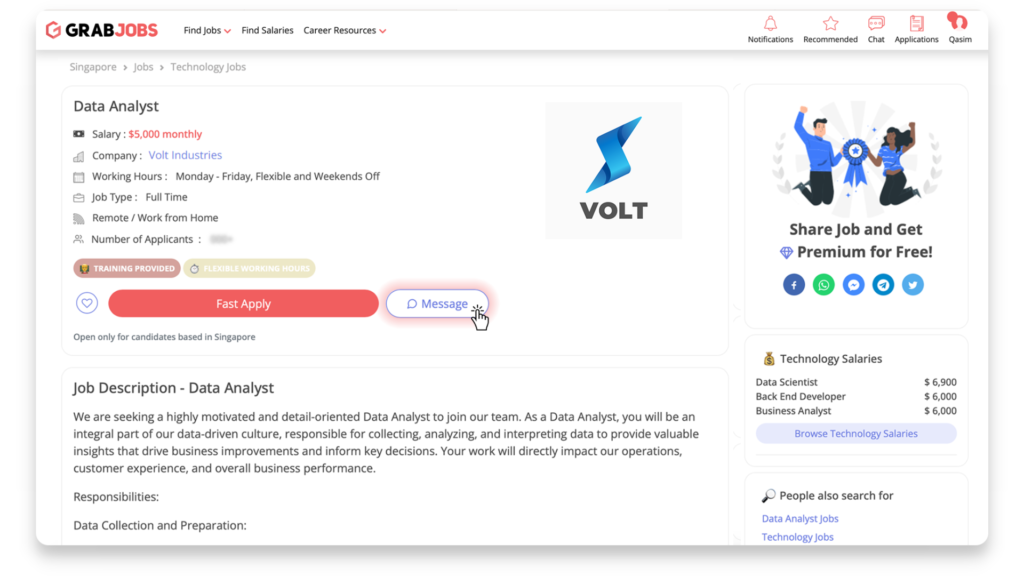The image size is (1024, 576).
Task: Open the Data Analyst Jobs link
Action: pyautogui.click(x=800, y=519)
